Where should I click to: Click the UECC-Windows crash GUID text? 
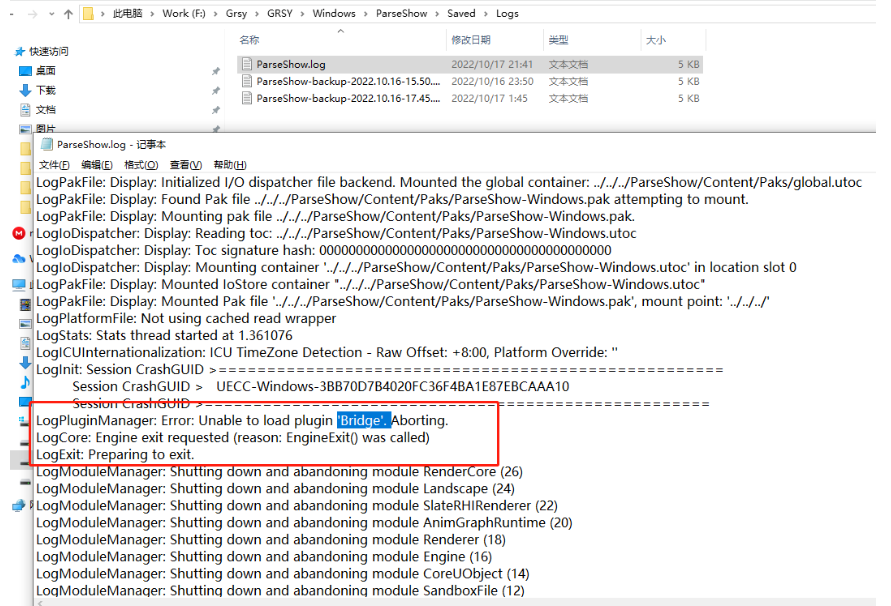point(393,387)
